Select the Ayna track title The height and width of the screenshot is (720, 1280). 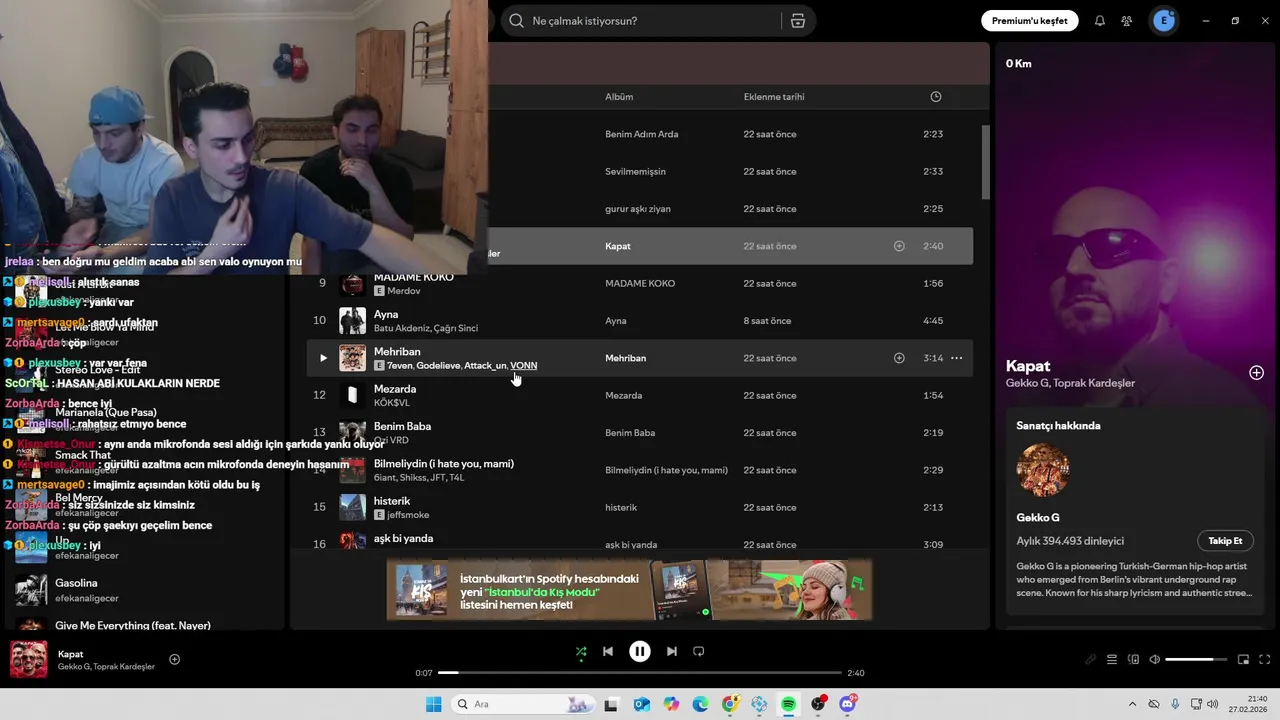(x=386, y=315)
